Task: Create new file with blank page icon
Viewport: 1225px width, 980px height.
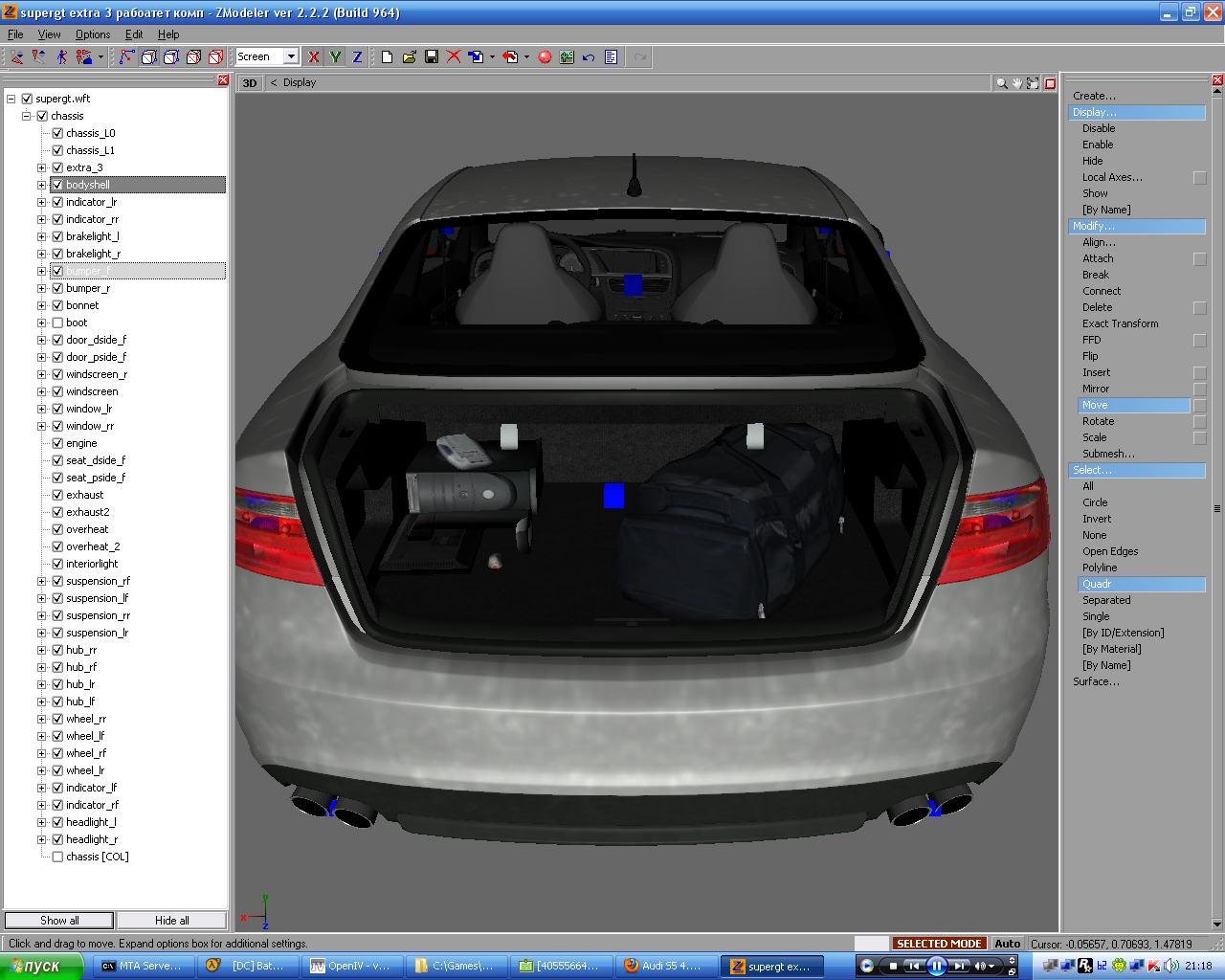Action: (x=387, y=57)
